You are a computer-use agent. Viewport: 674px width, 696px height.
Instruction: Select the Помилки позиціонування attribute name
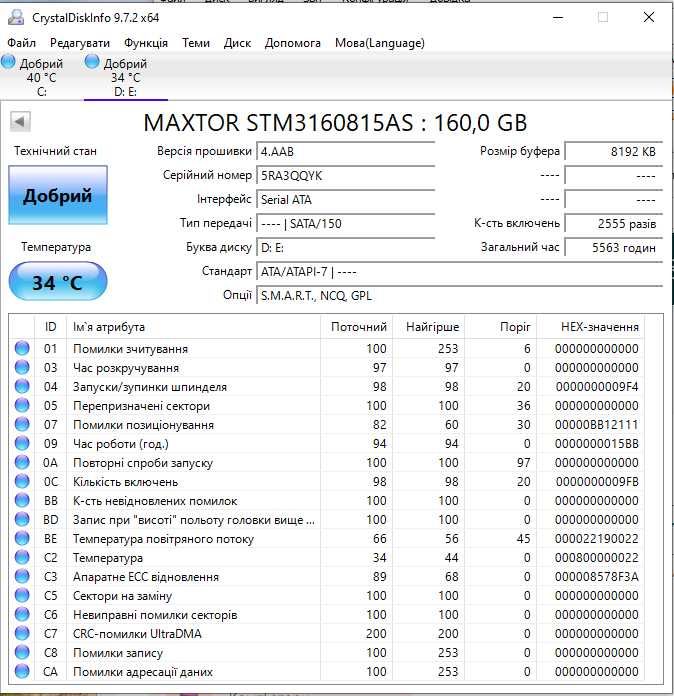[143, 425]
